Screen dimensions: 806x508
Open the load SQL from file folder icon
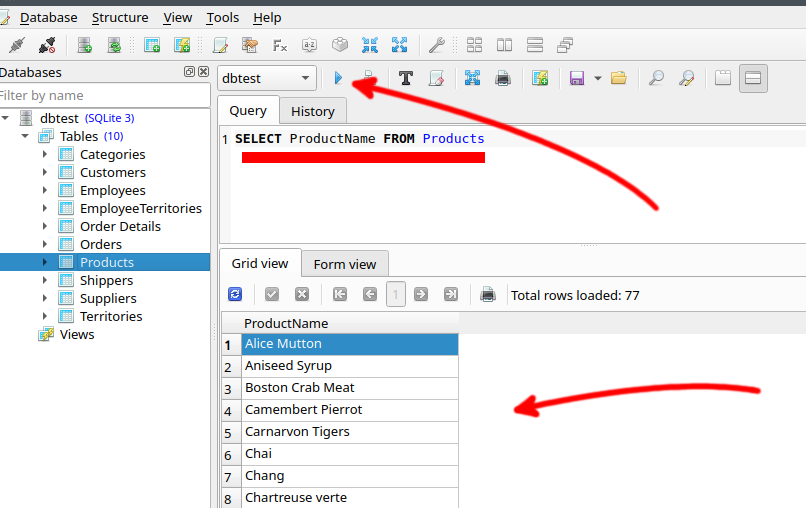tap(618, 78)
